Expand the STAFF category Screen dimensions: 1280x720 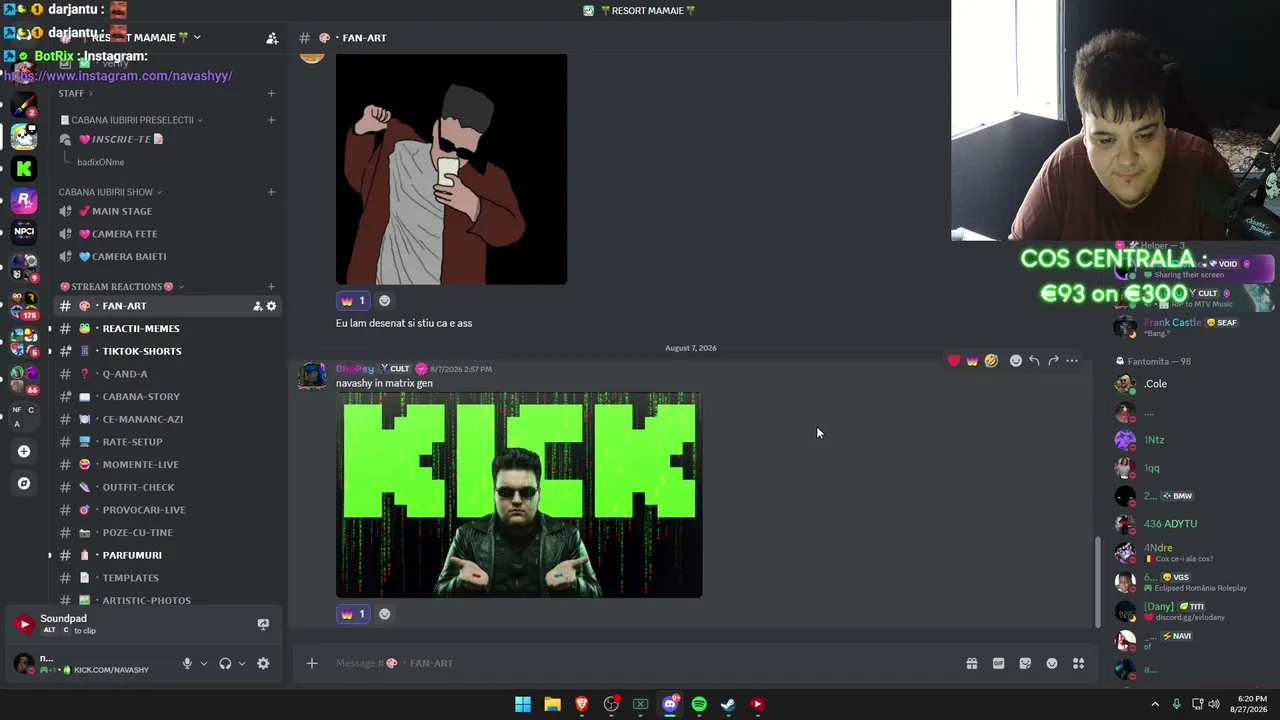[x=75, y=93]
